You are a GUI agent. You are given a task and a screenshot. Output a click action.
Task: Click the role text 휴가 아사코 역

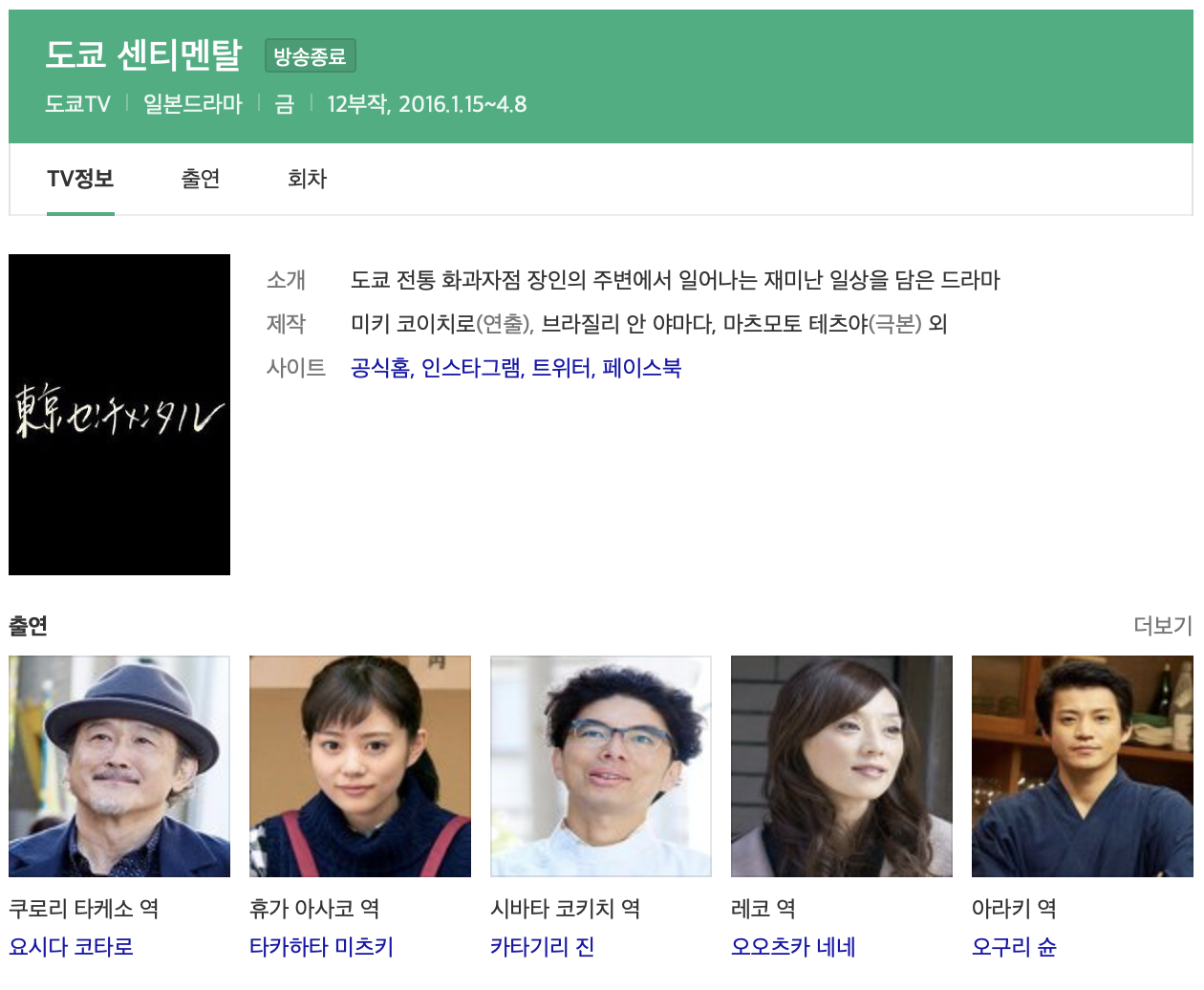click(314, 909)
